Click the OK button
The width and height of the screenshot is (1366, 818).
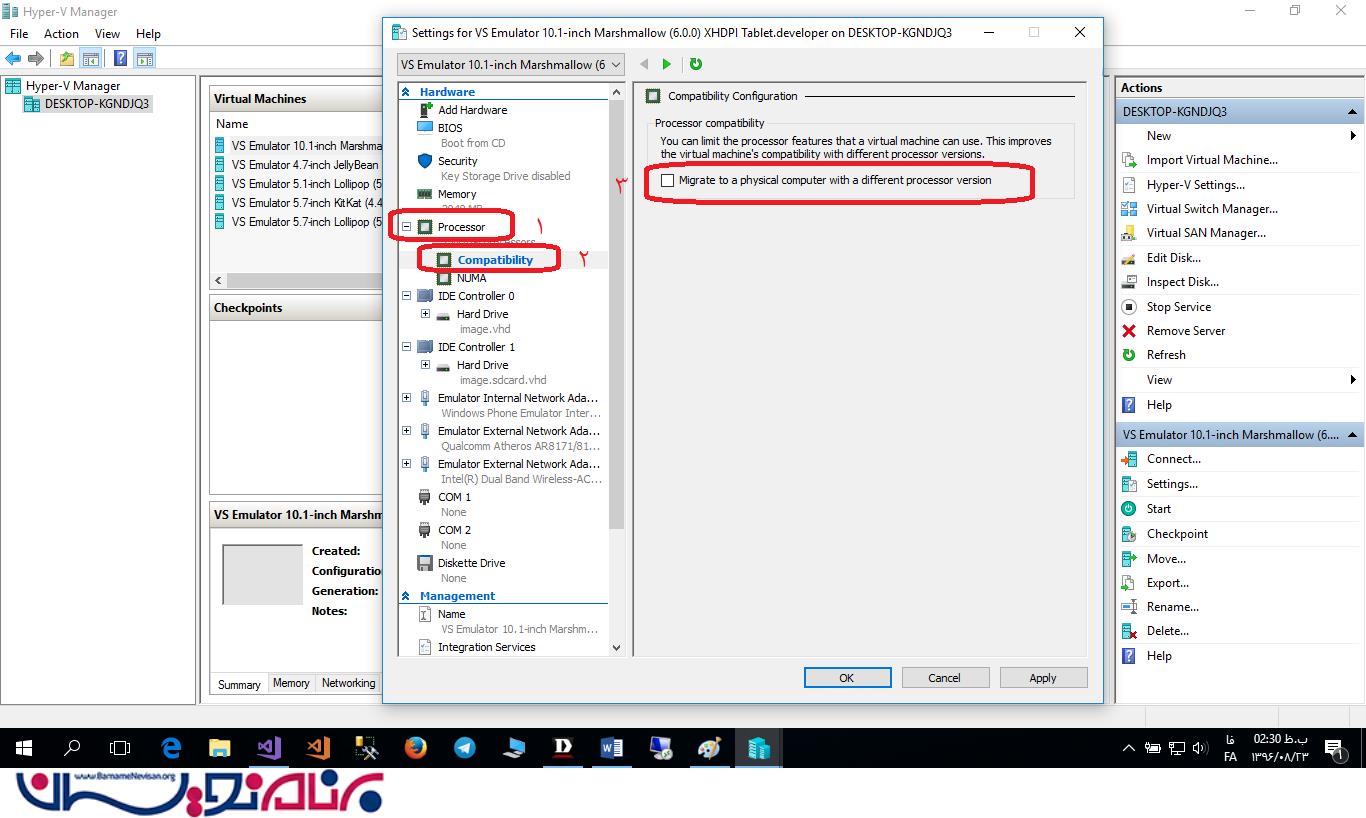pos(846,677)
